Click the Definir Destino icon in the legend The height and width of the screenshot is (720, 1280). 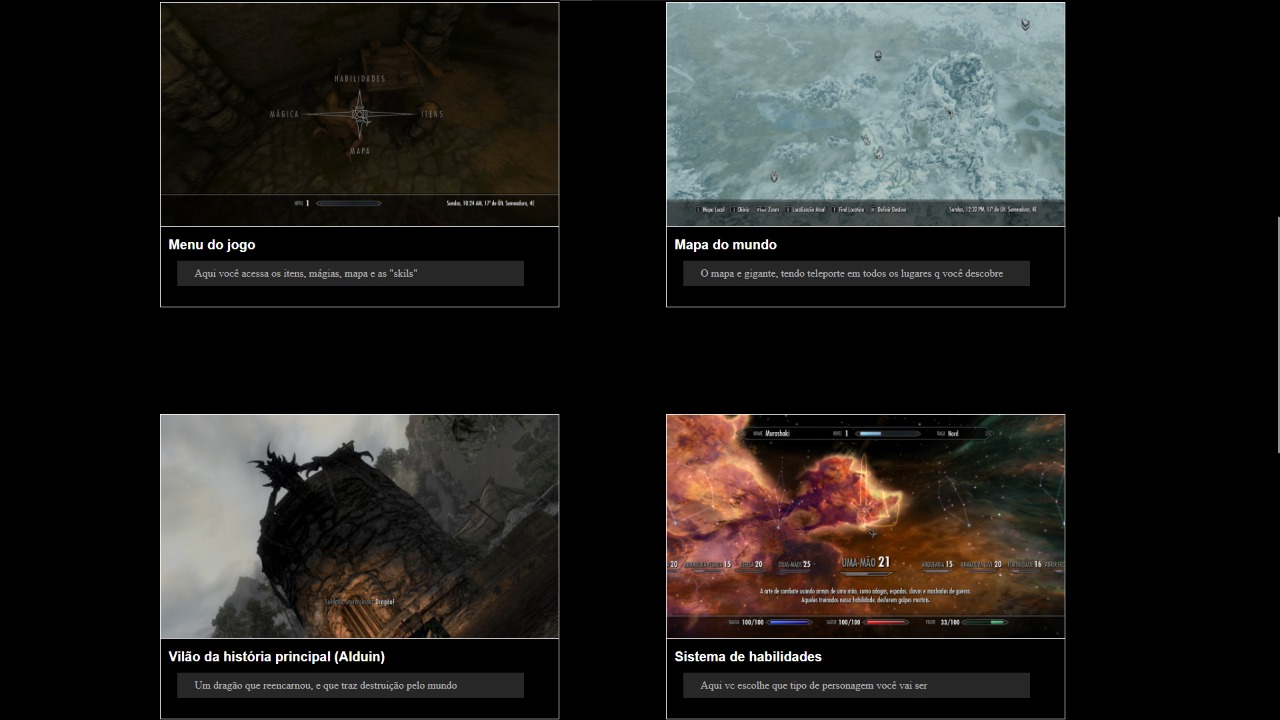pyautogui.click(x=873, y=211)
